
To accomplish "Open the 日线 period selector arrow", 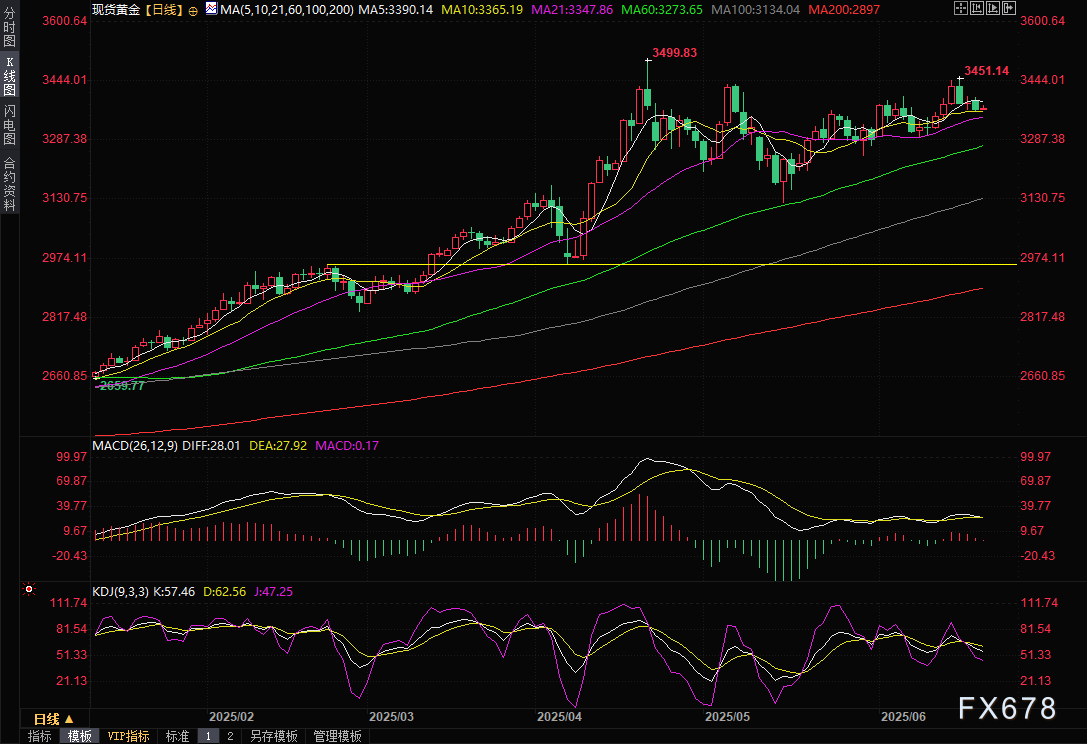I will [70, 719].
